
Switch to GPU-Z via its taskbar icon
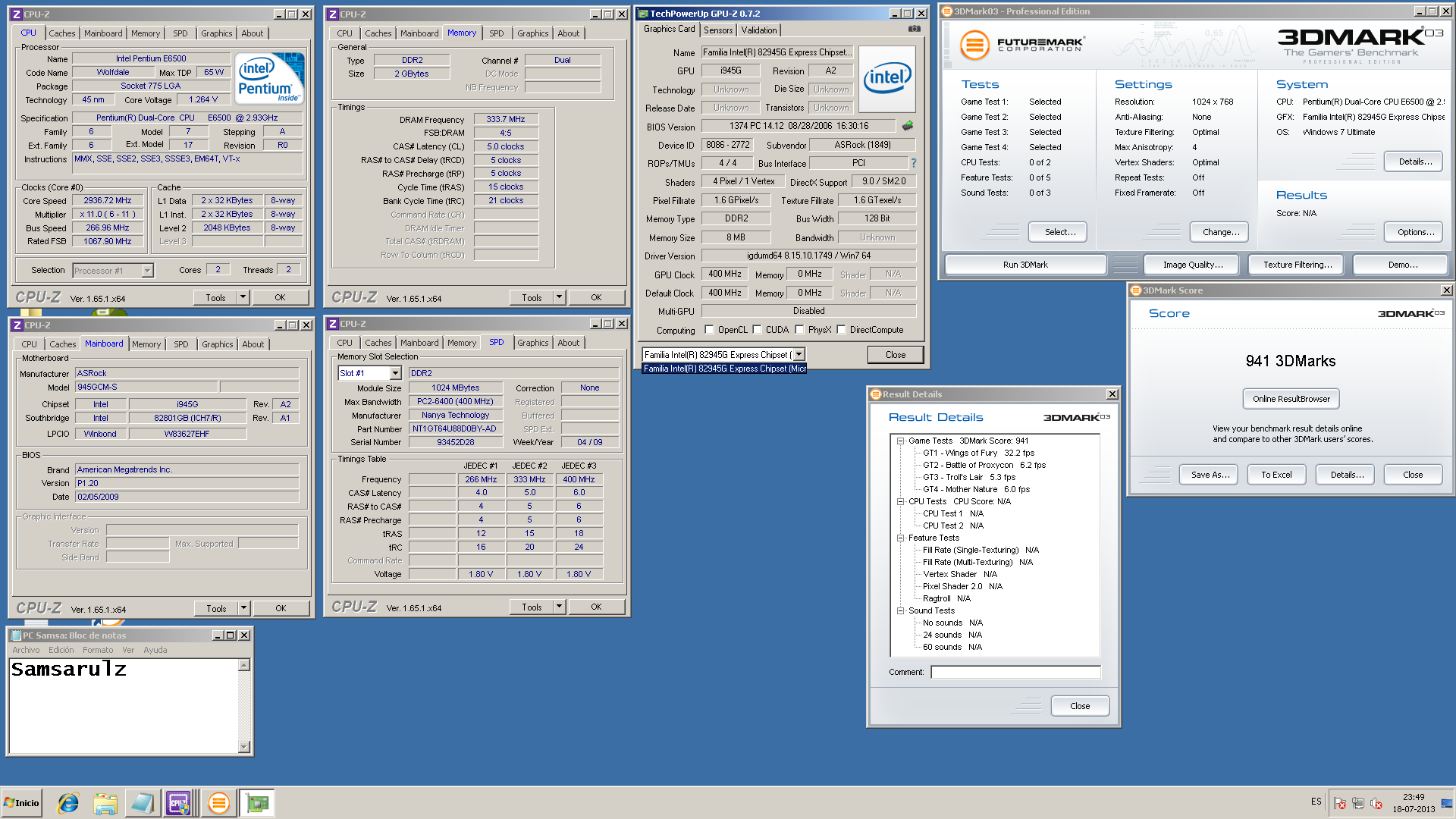(258, 803)
